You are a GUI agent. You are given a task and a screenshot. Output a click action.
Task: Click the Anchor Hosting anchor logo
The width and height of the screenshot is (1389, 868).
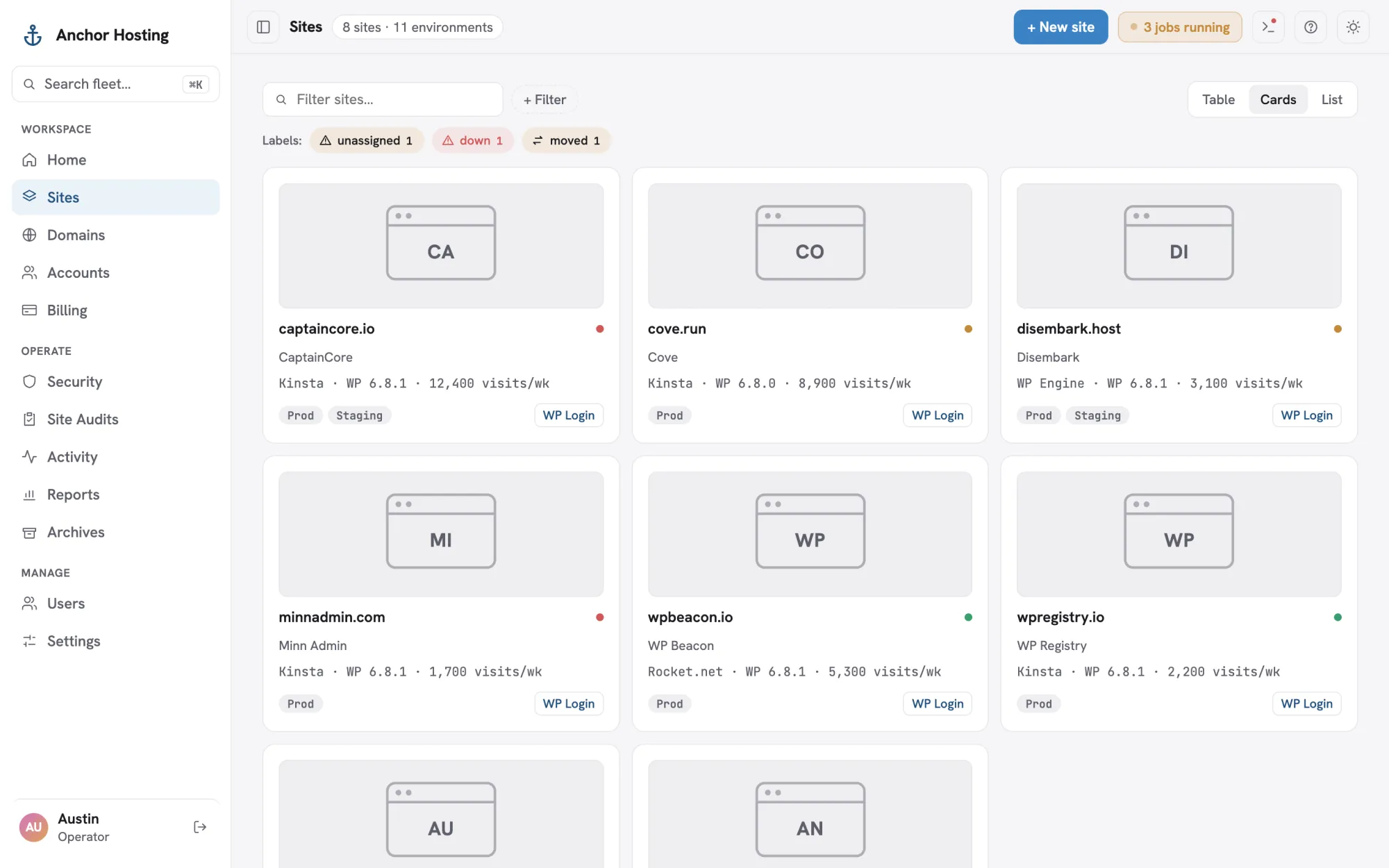click(33, 35)
